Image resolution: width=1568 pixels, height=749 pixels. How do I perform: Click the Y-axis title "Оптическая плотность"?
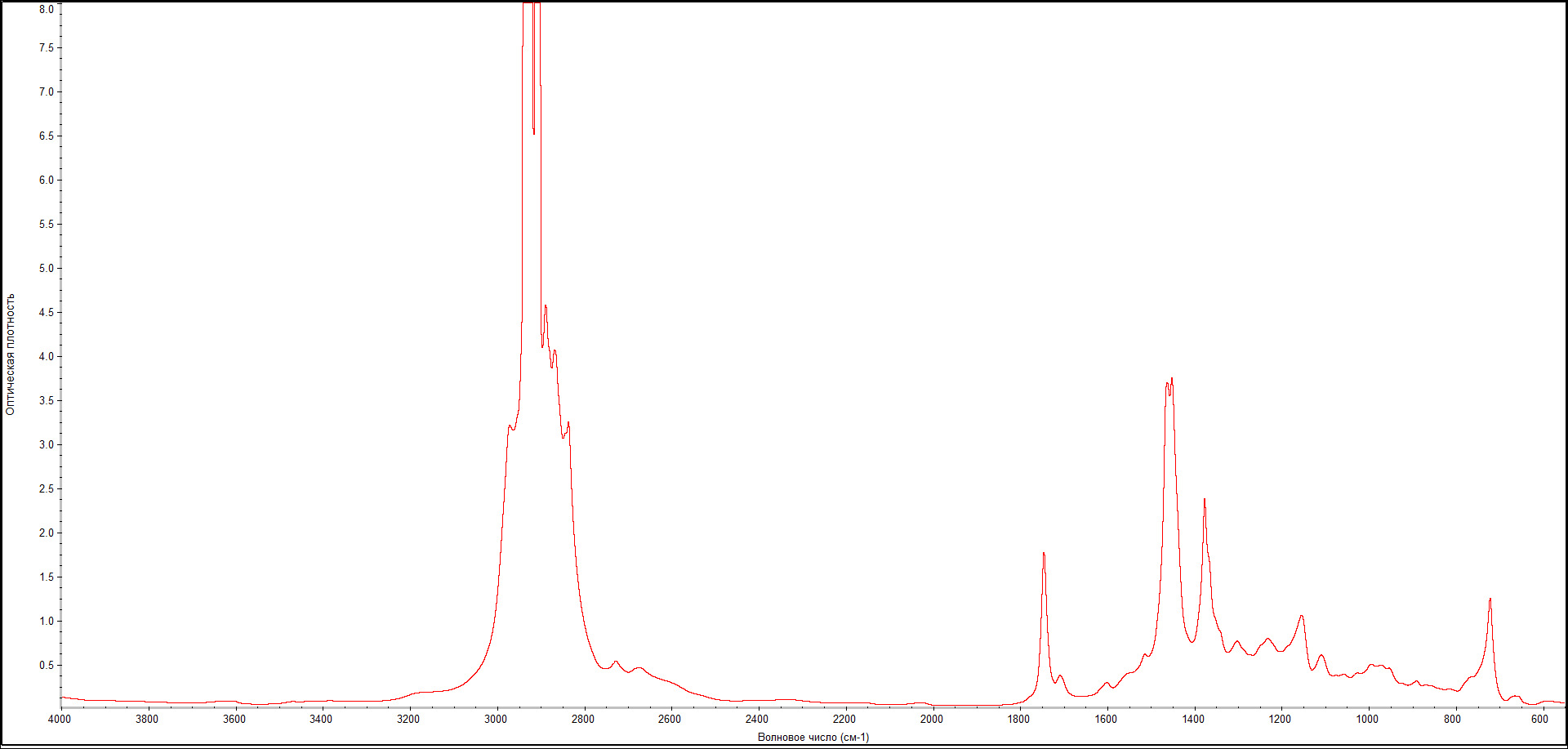tap(11, 354)
